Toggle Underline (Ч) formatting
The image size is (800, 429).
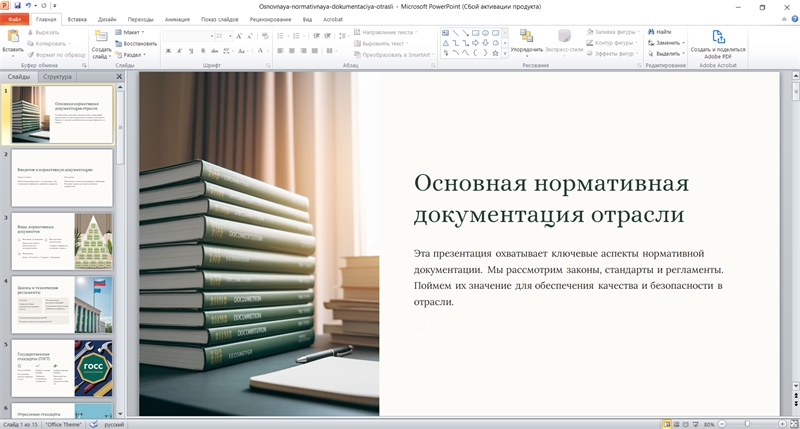coord(191,51)
